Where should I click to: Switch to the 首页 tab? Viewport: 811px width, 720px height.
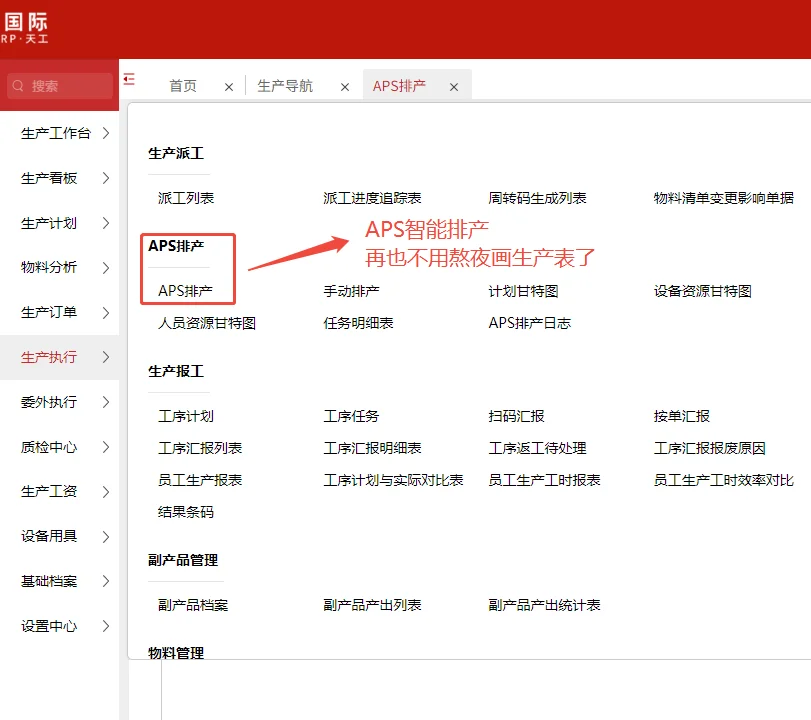click(x=182, y=86)
